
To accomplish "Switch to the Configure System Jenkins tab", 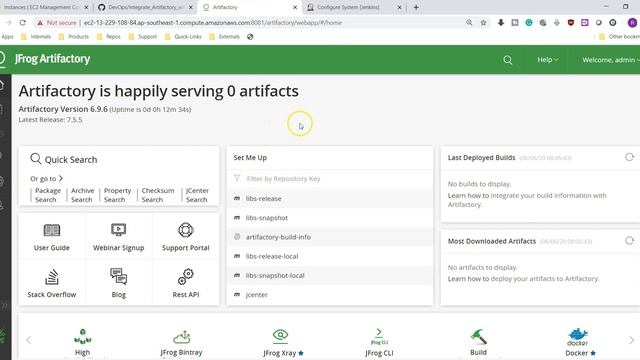I will point(354,7).
